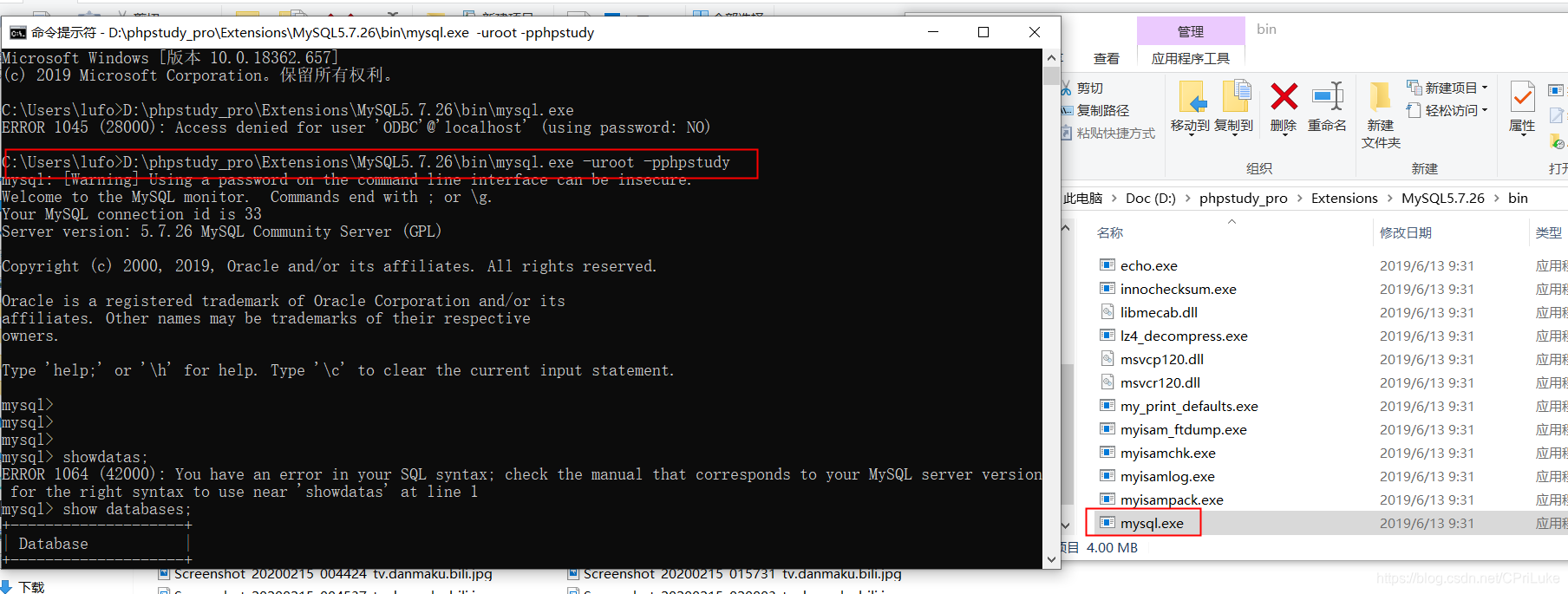The image size is (1568, 594).
Task: Click the red Delete (删除) icon
Action: (x=1284, y=97)
